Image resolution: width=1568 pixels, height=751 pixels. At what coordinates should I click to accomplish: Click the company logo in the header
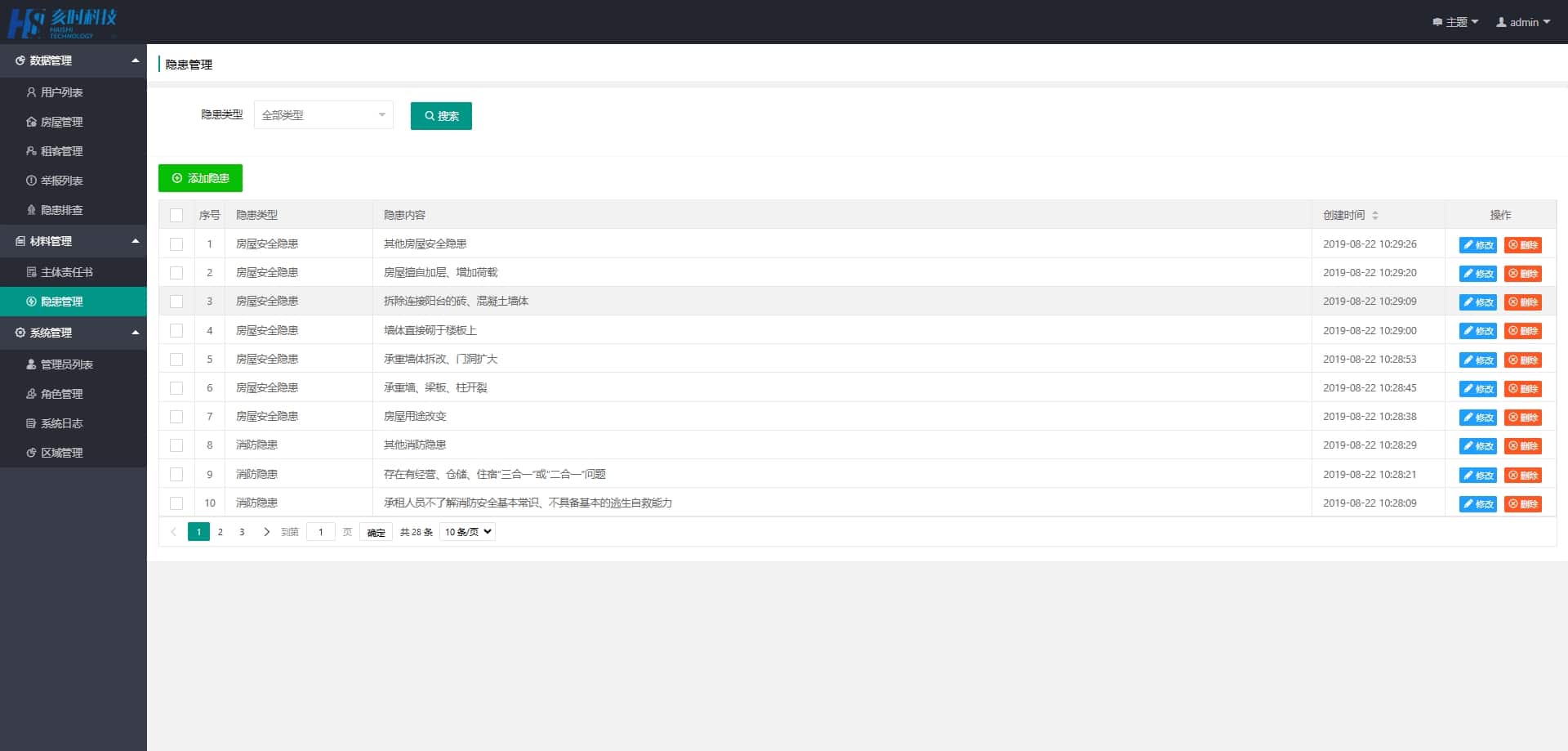click(x=62, y=23)
